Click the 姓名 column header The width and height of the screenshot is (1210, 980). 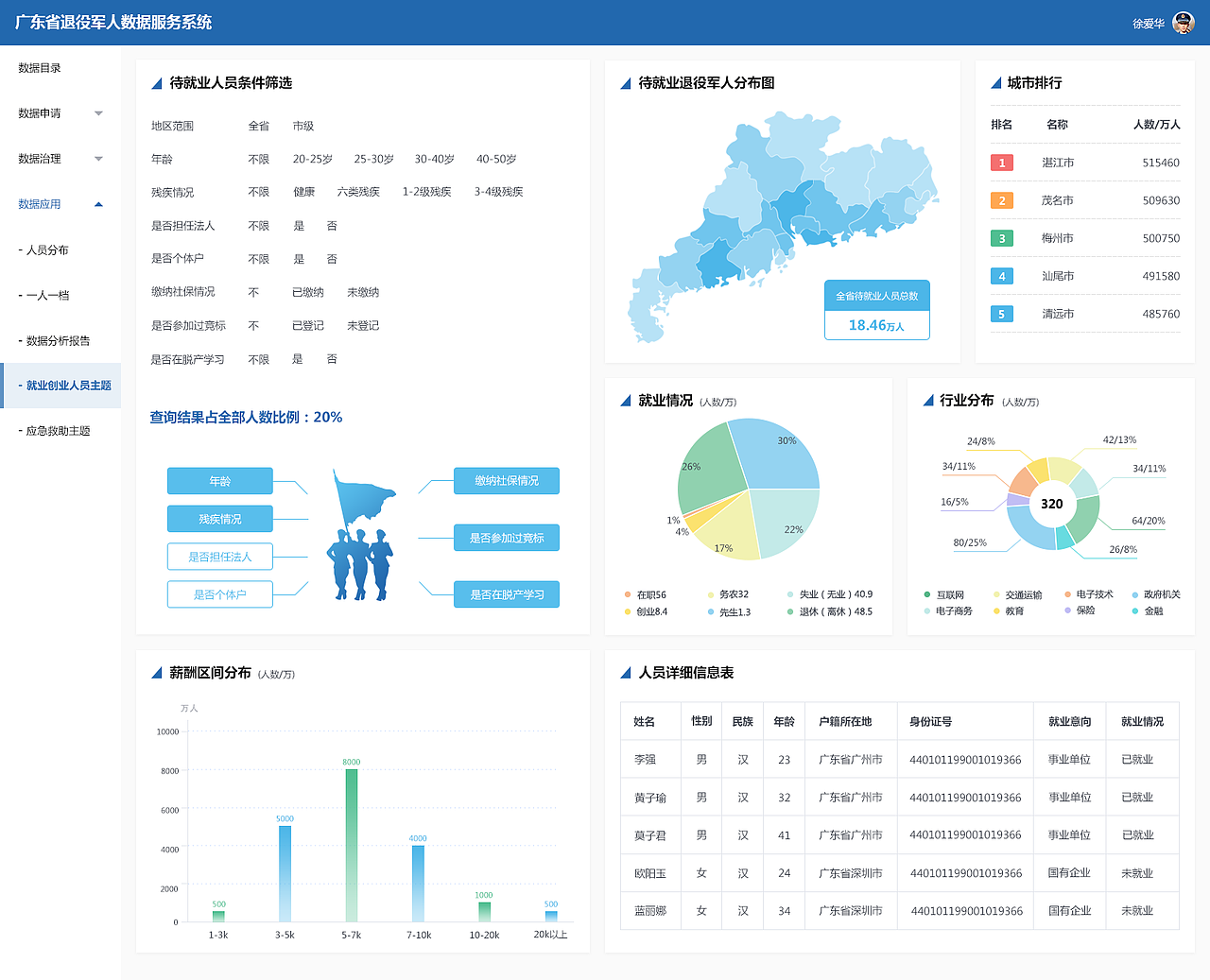pos(645,721)
